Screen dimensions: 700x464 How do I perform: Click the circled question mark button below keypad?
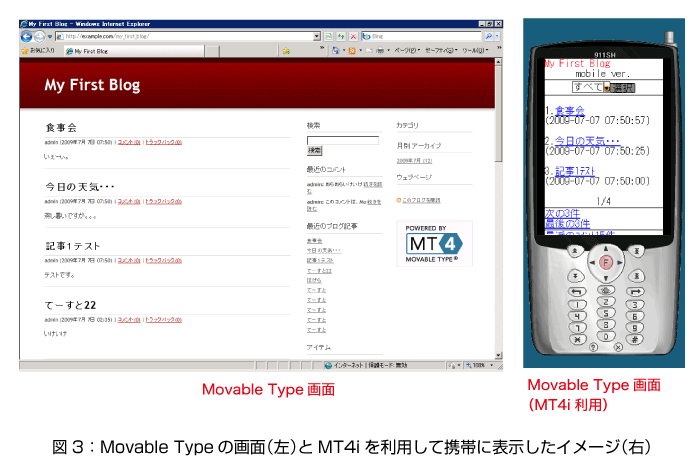coord(593,347)
